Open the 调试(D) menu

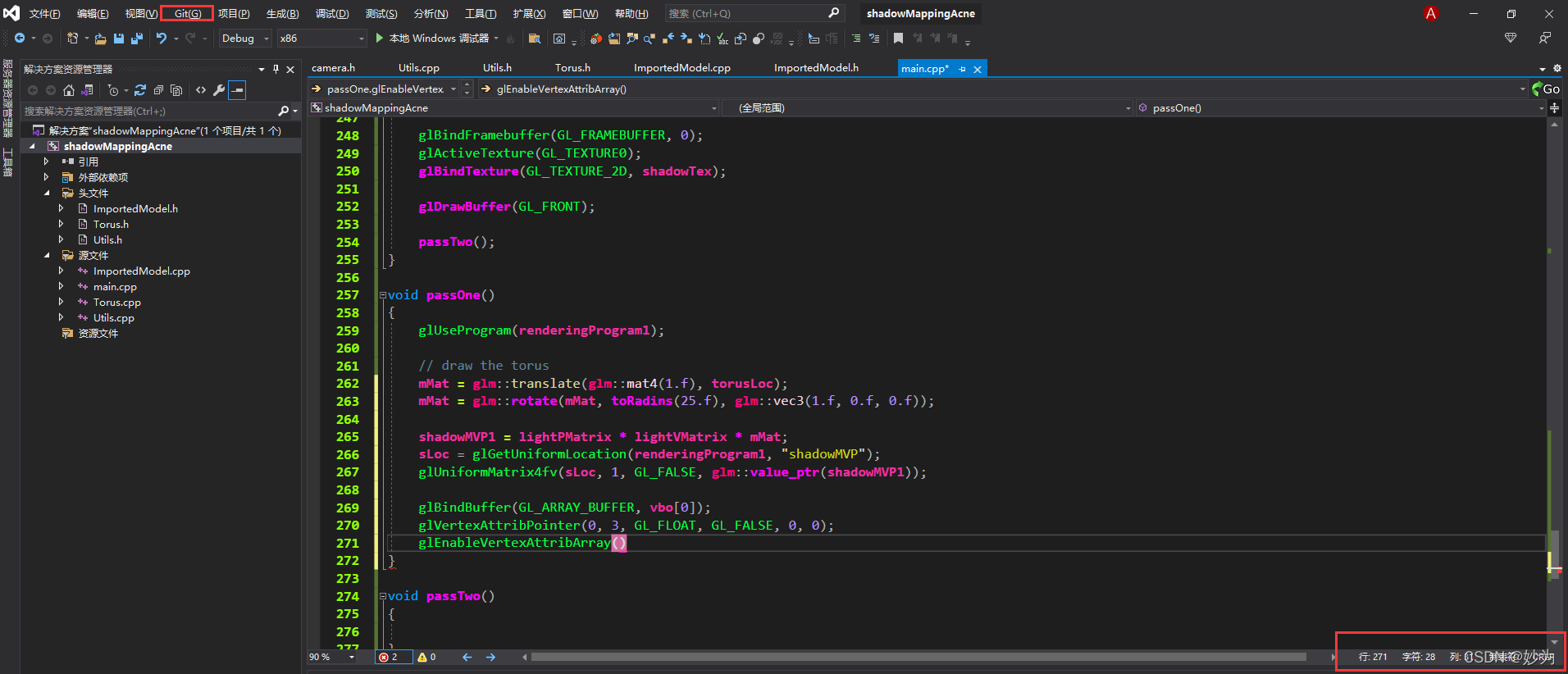point(332,14)
